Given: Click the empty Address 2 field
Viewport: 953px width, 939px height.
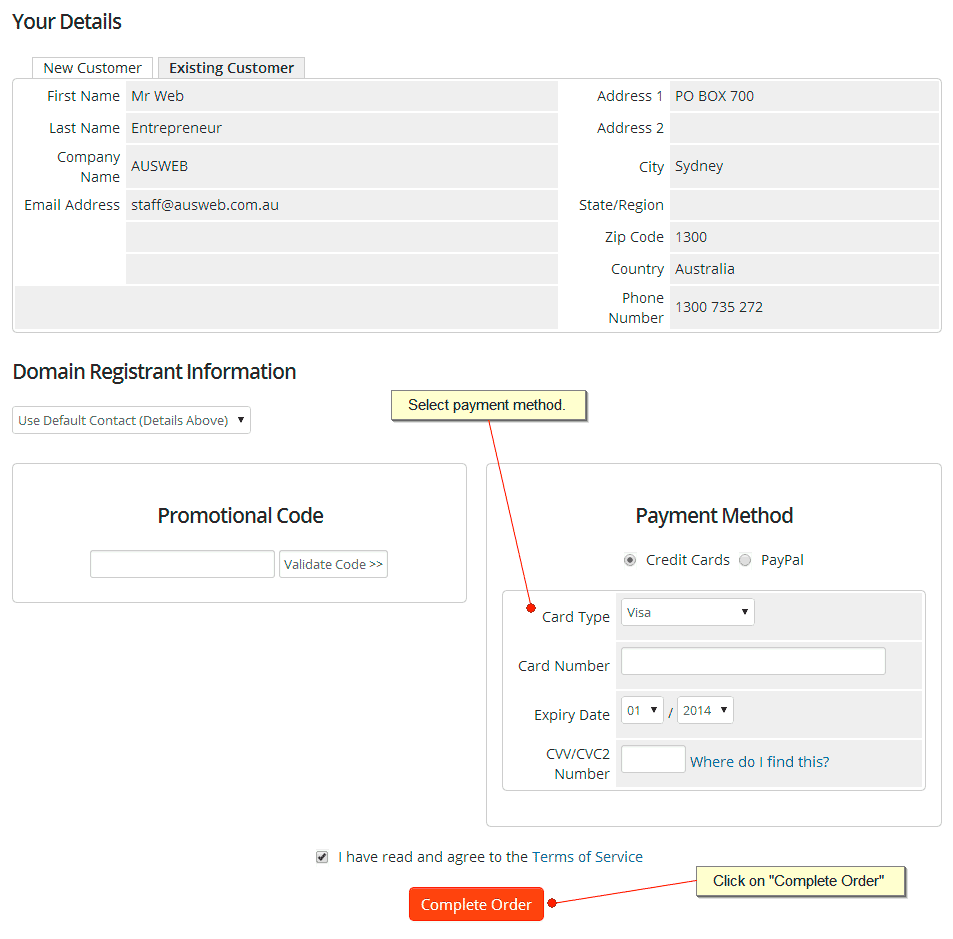Looking at the screenshot, I should [804, 128].
